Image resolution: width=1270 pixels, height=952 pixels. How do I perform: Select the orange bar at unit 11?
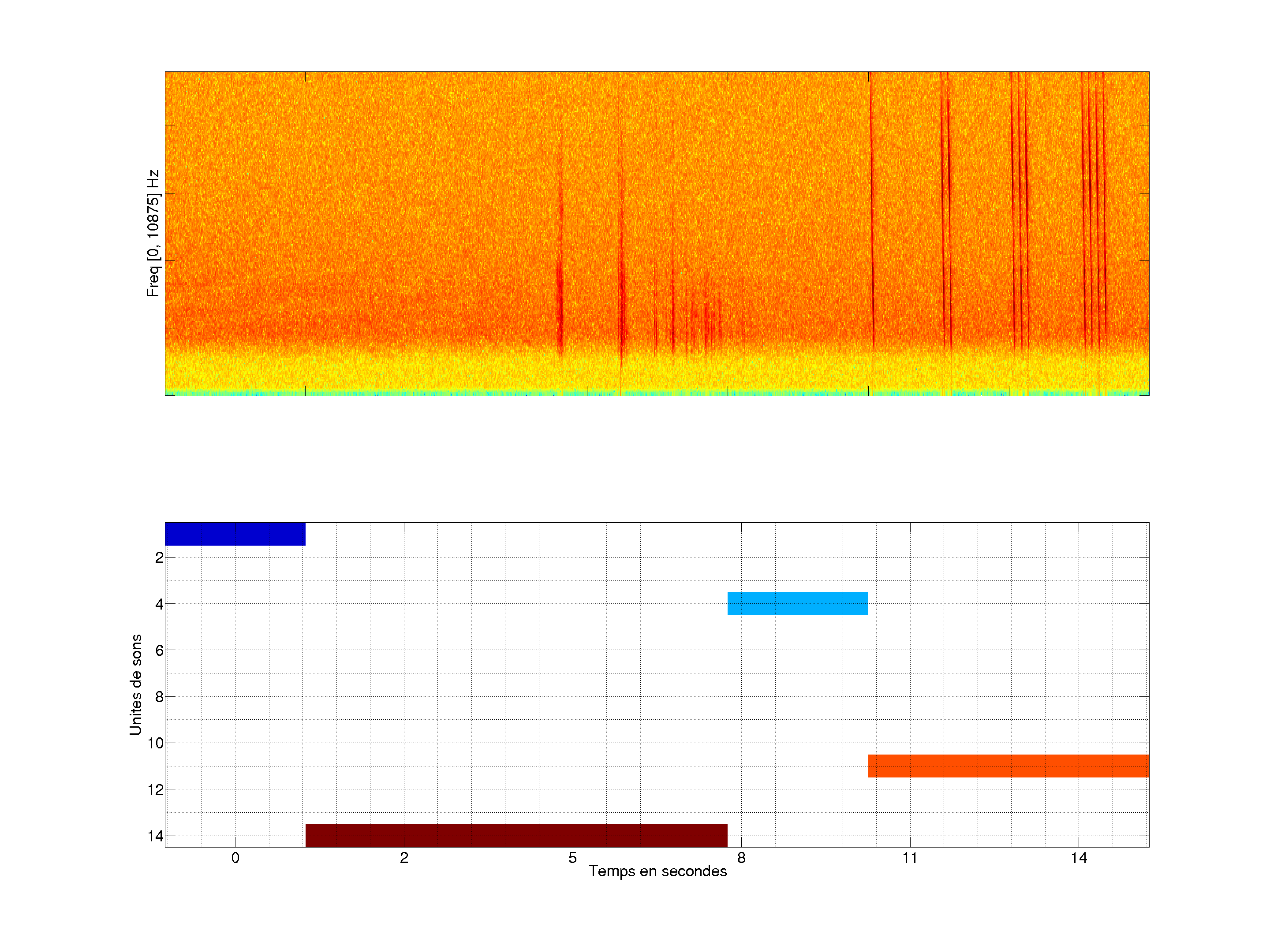point(1008,766)
